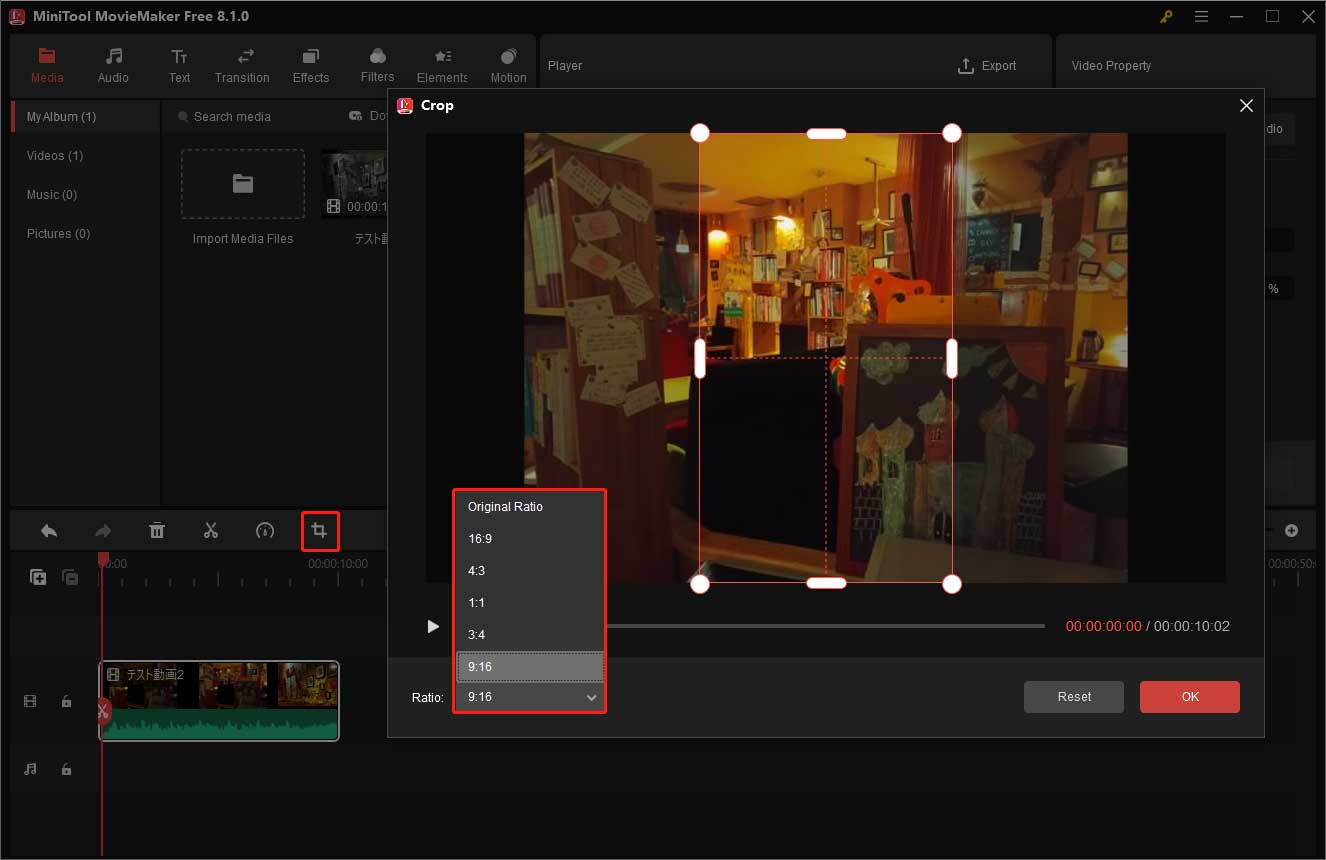Choose Original Ratio option

click(529, 507)
